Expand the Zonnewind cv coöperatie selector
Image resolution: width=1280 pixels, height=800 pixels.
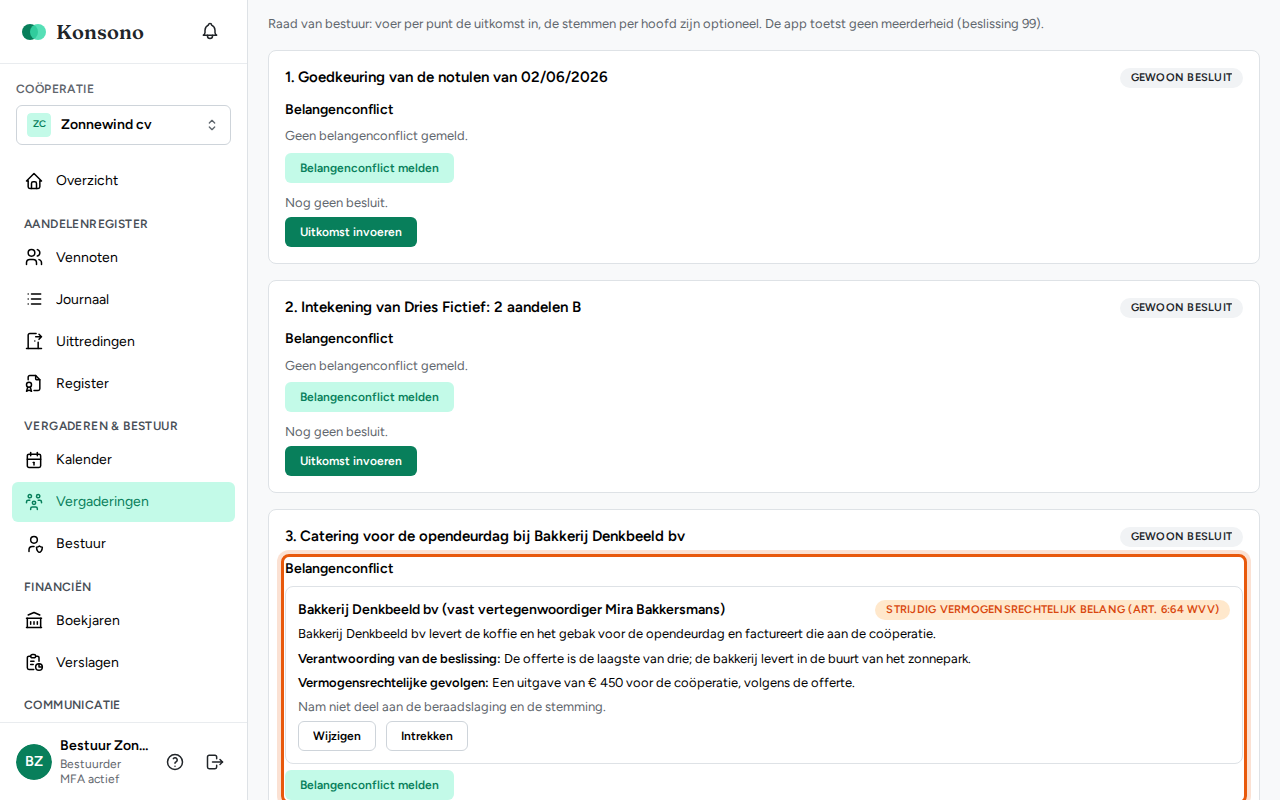point(123,125)
